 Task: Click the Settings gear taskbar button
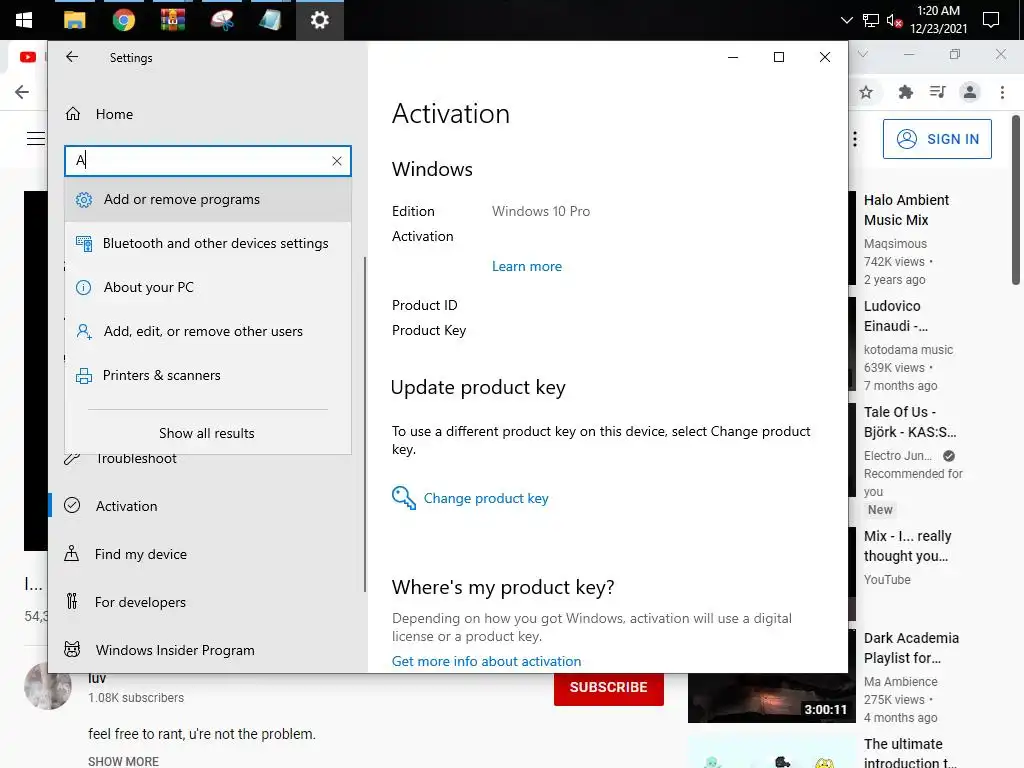tap(319, 20)
